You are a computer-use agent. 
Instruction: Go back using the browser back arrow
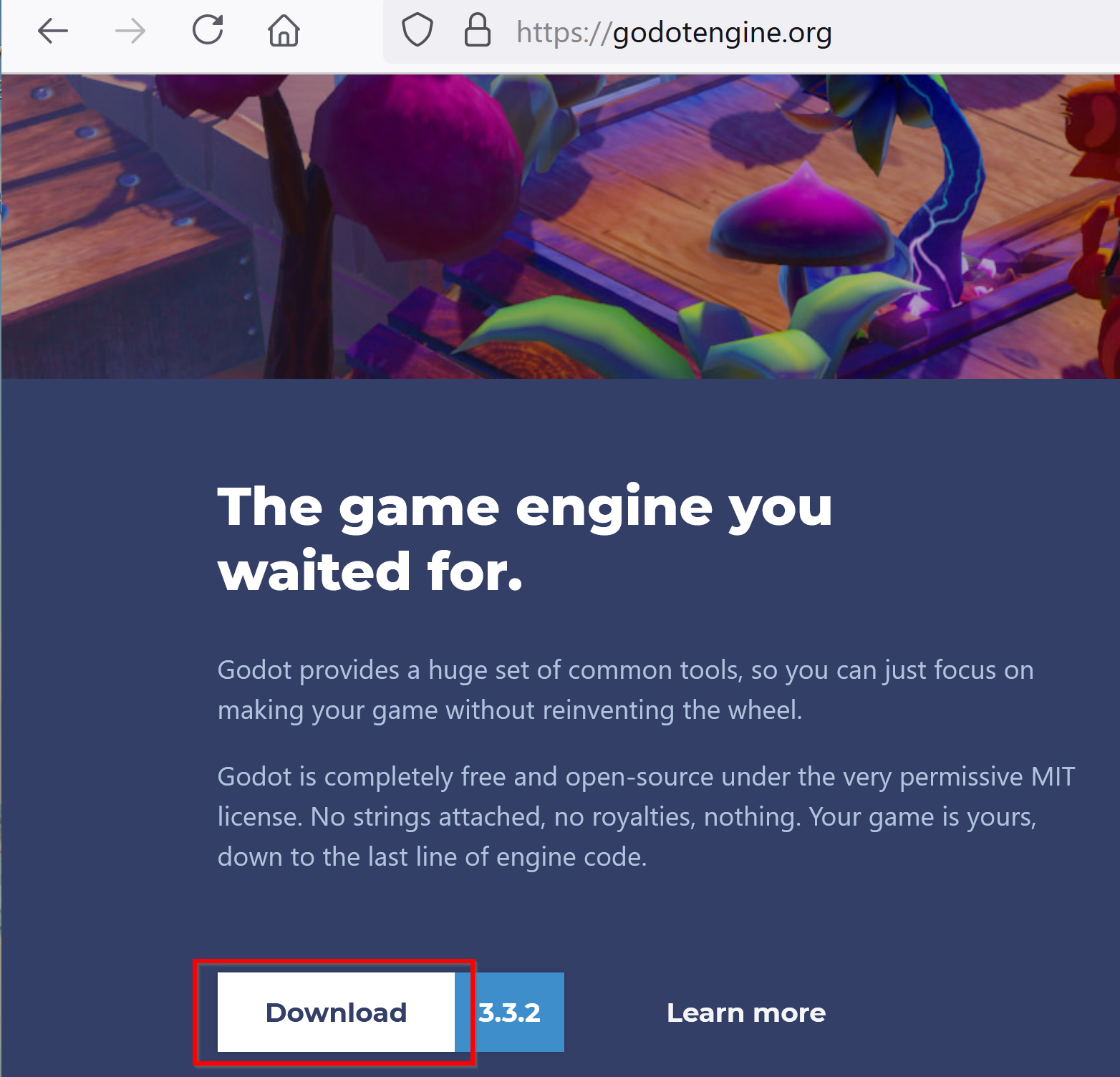pyautogui.click(x=52, y=31)
